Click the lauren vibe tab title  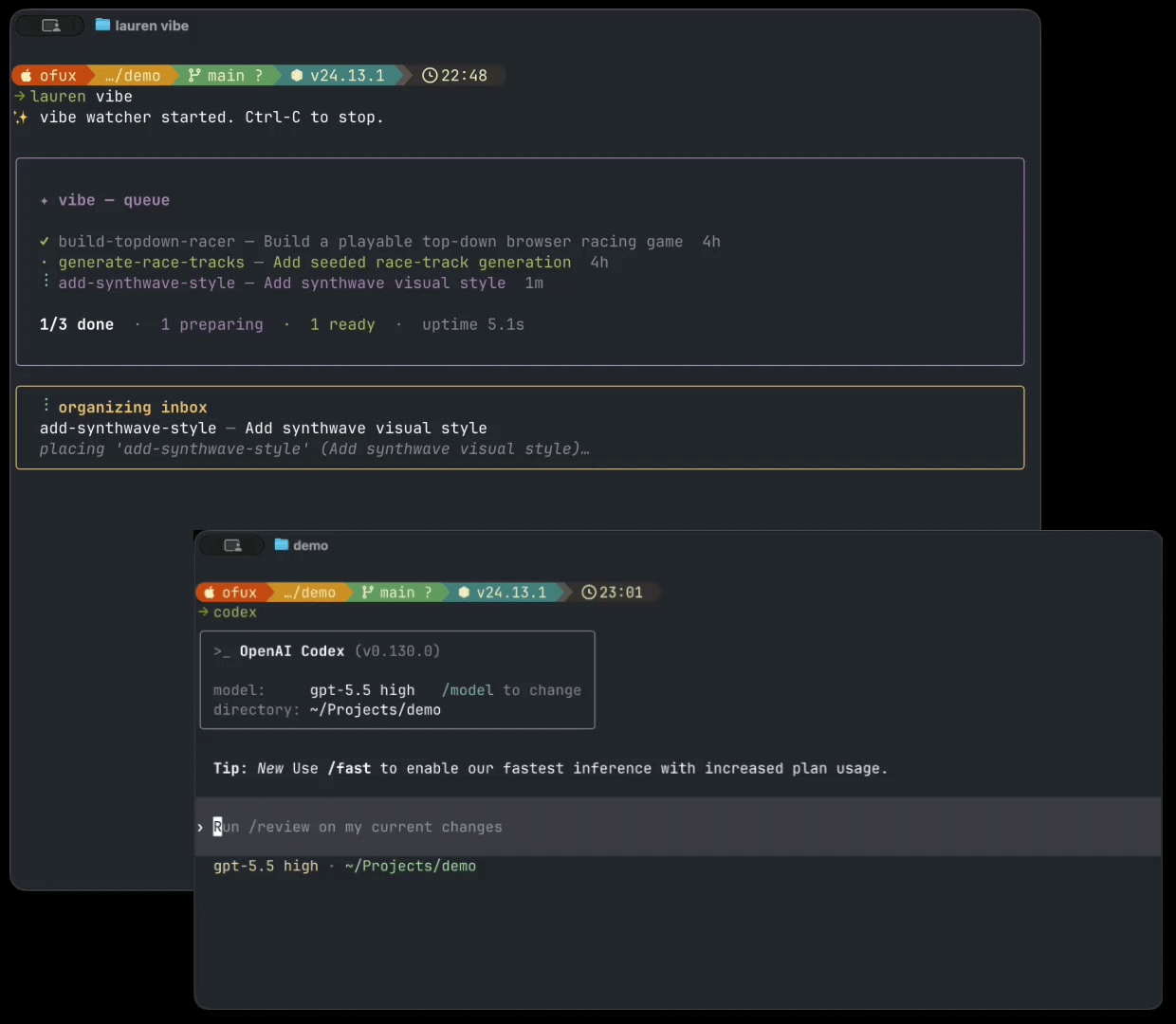point(152,26)
